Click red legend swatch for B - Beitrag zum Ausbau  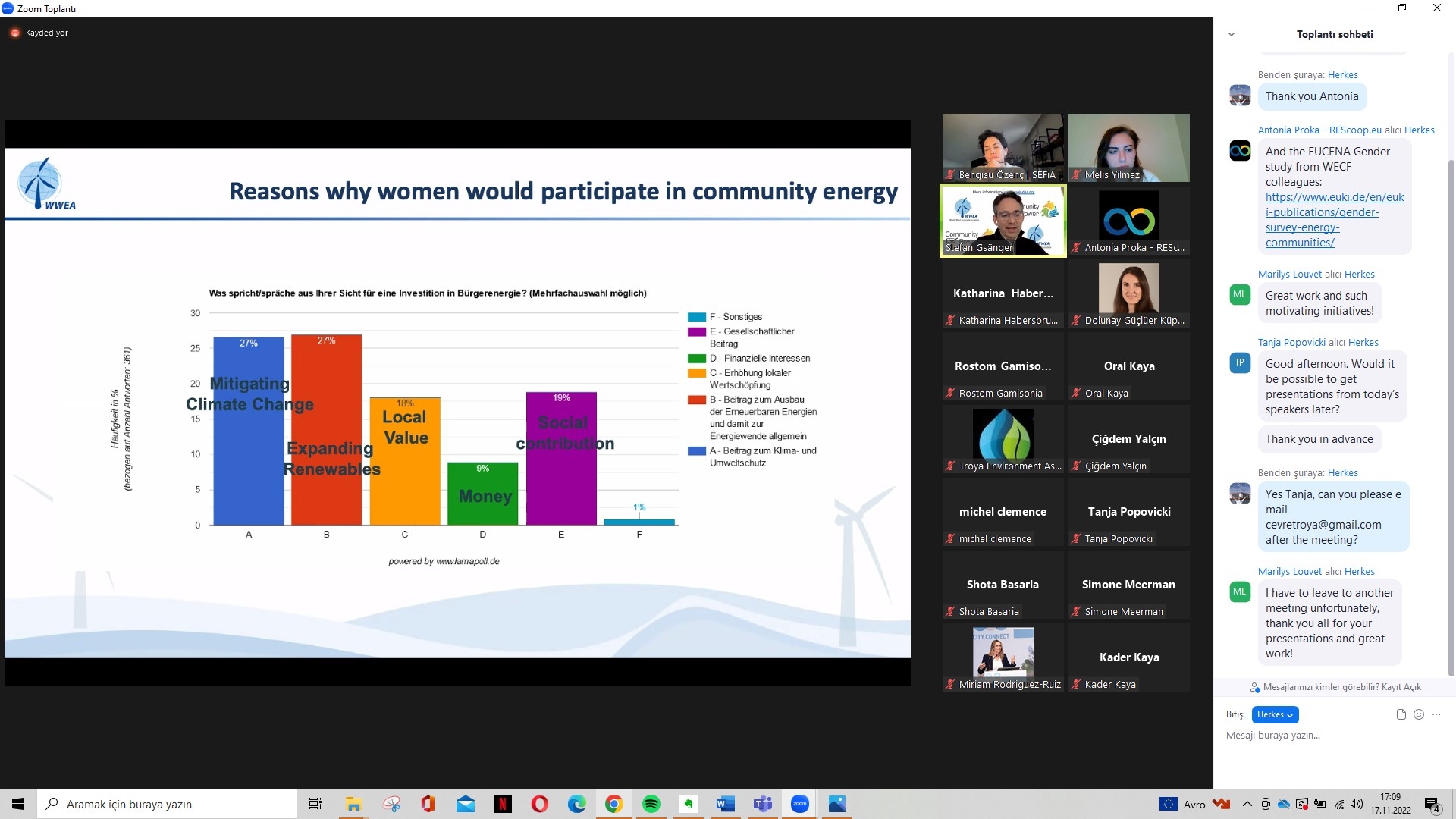[x=697, y=400]
